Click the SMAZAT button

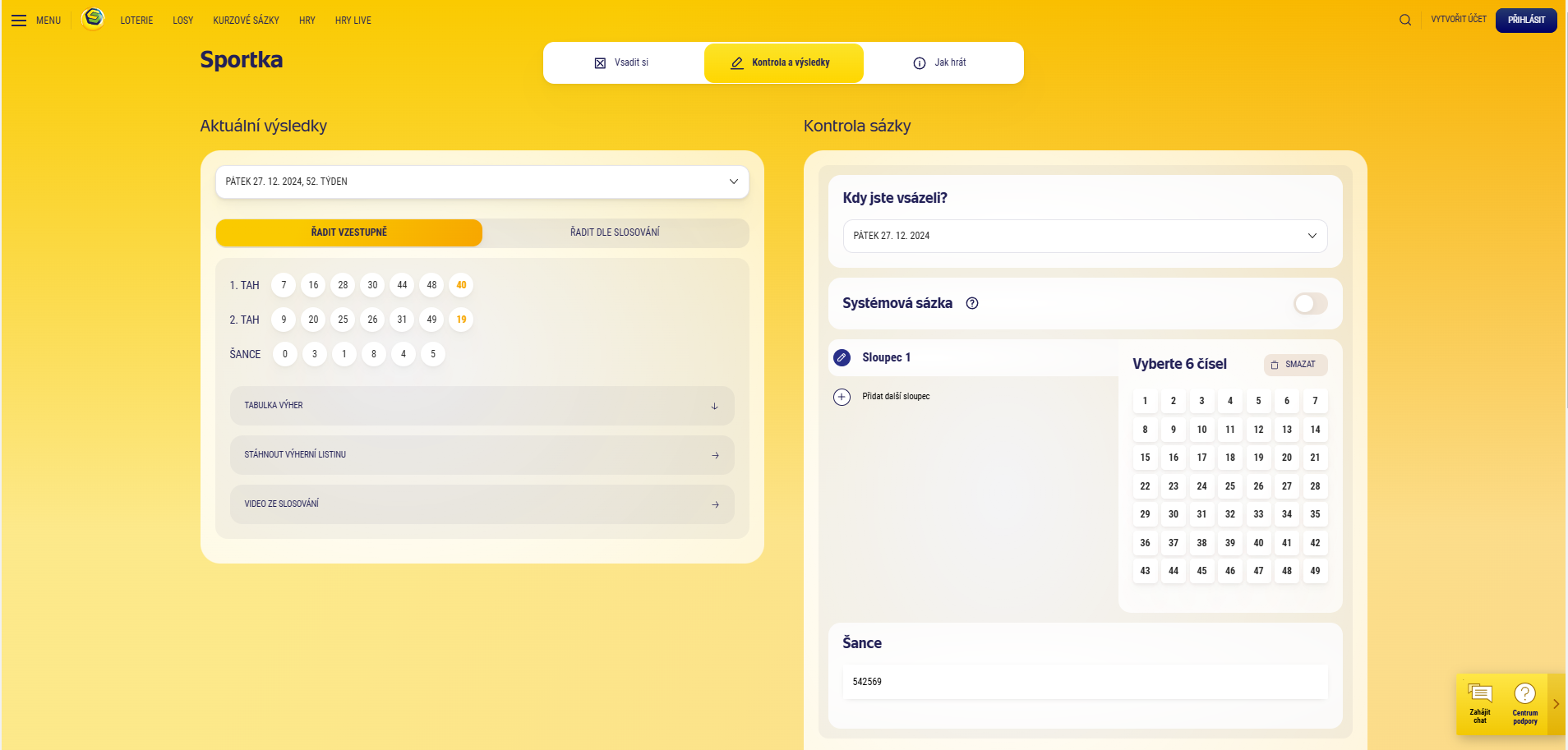pyautogui.click(x=1295, y=365)
